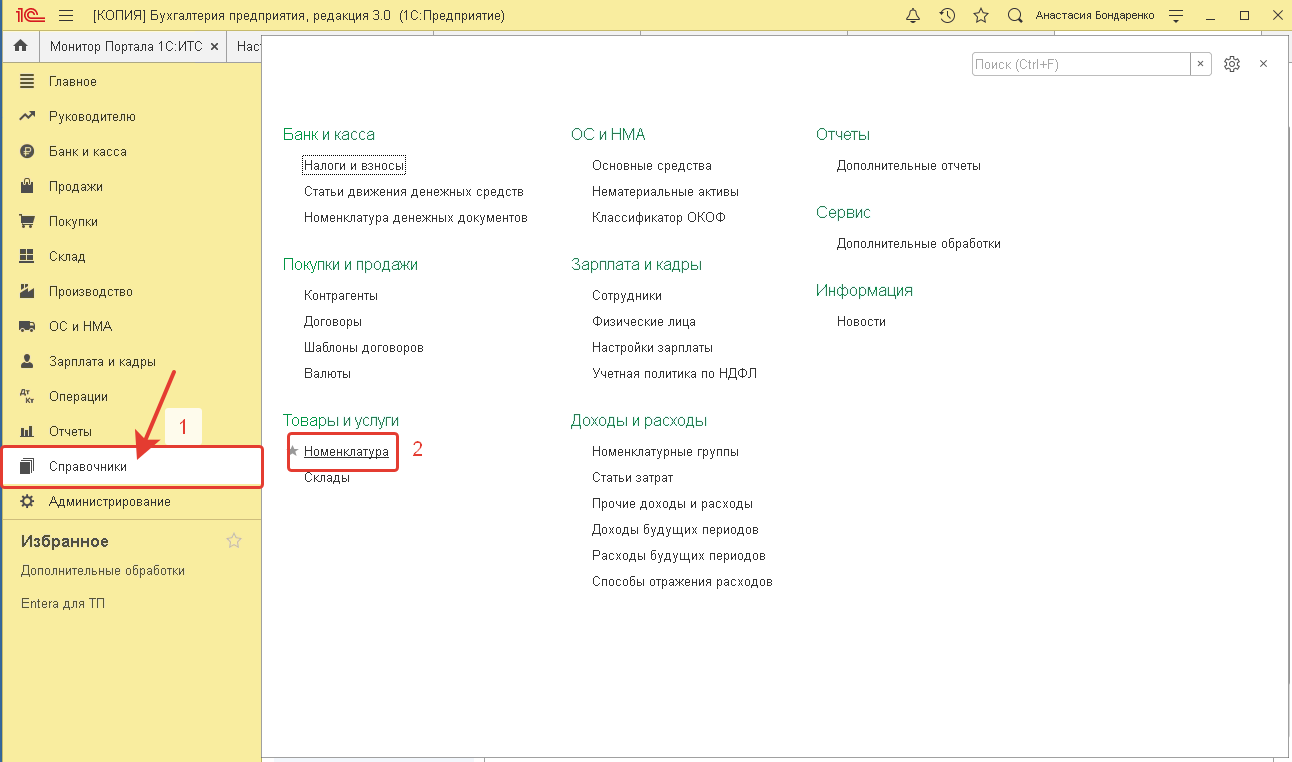Click the Склад grid icon

point(28,256)
